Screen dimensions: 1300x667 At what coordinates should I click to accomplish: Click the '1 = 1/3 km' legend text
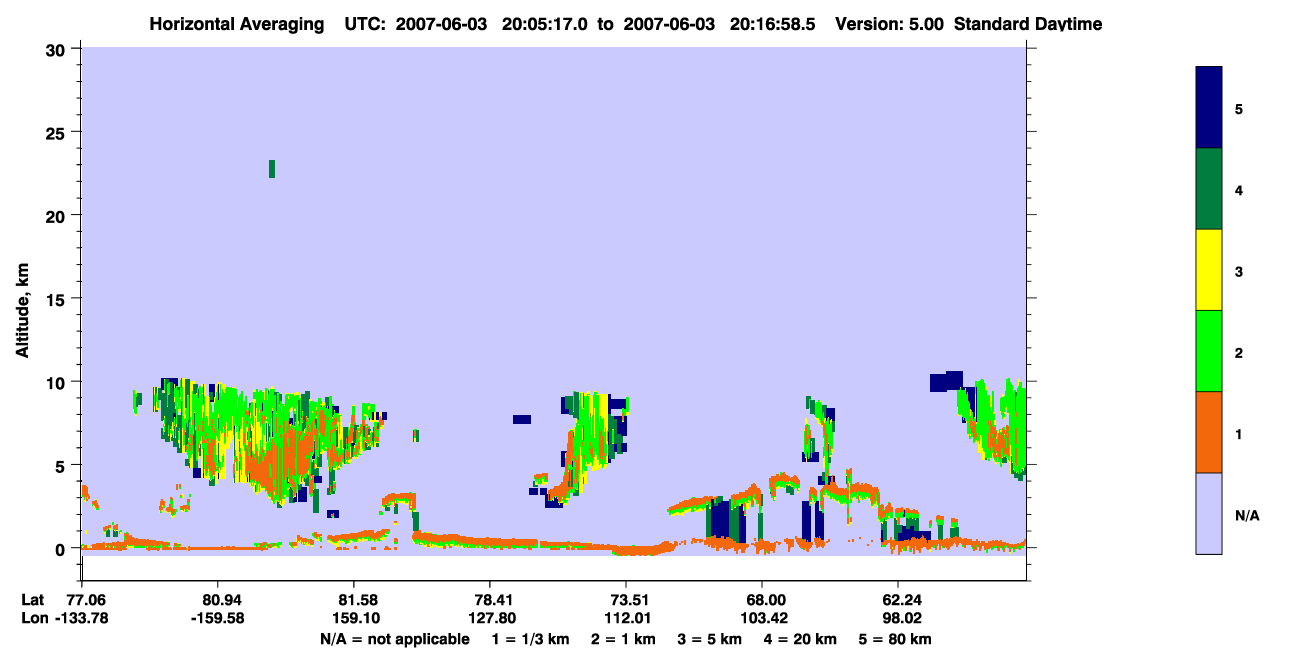(x=531, y=639)
